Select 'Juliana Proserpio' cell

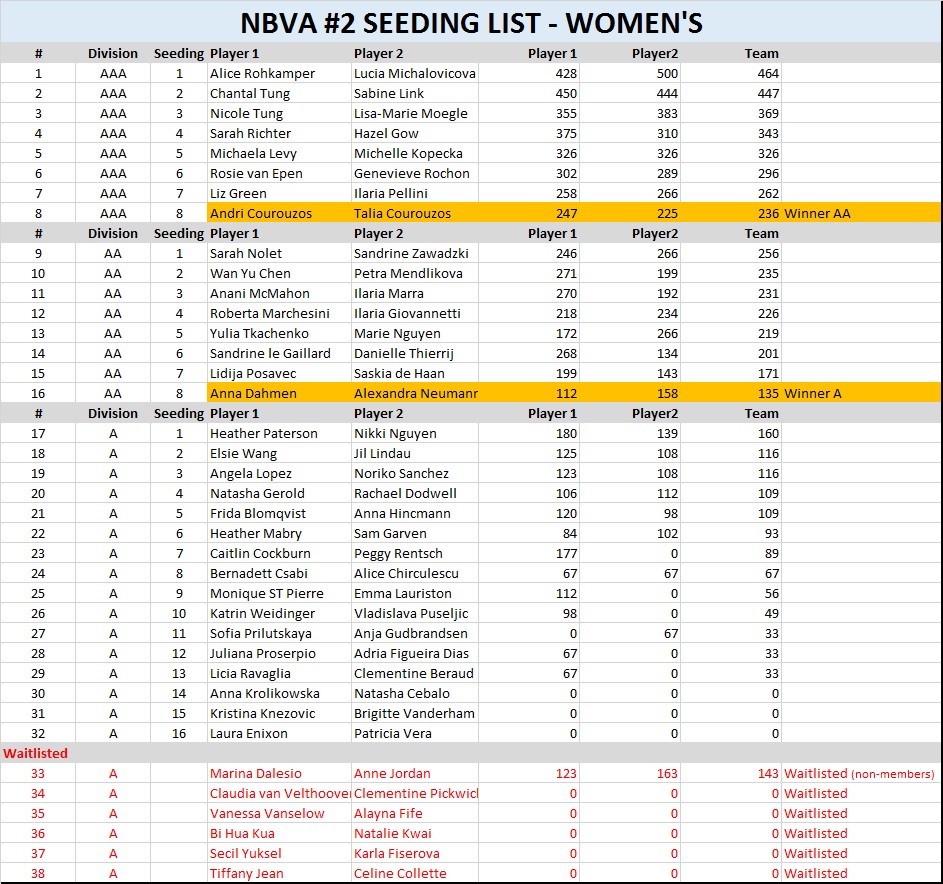(x=279, y=653)
